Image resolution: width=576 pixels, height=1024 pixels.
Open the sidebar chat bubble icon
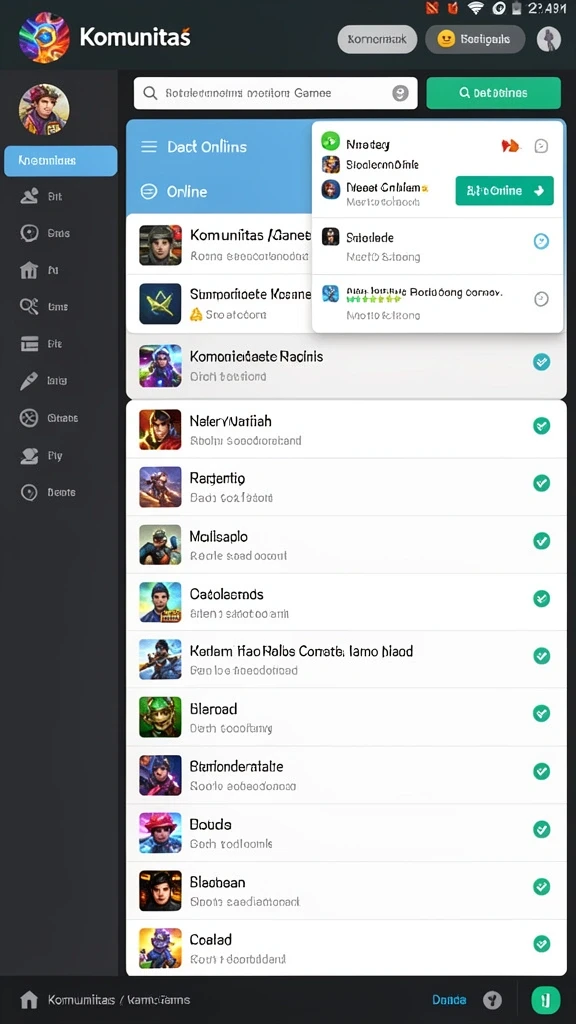(x=29, y=233)
